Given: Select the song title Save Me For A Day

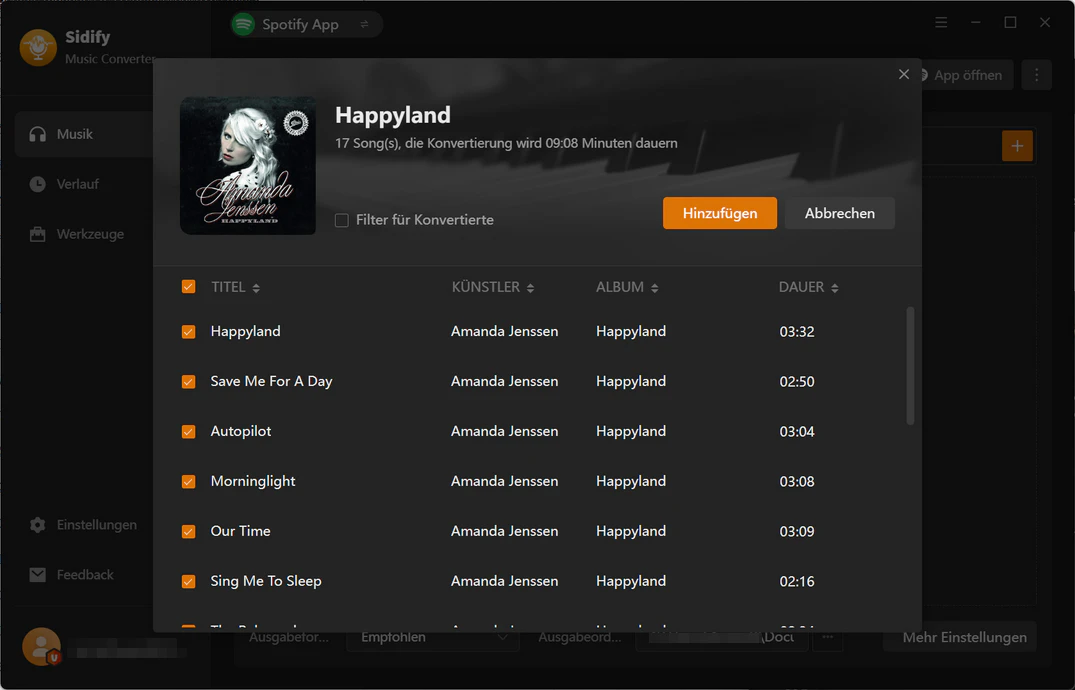Looking at the screenshot, I should (x=271, y=381).
